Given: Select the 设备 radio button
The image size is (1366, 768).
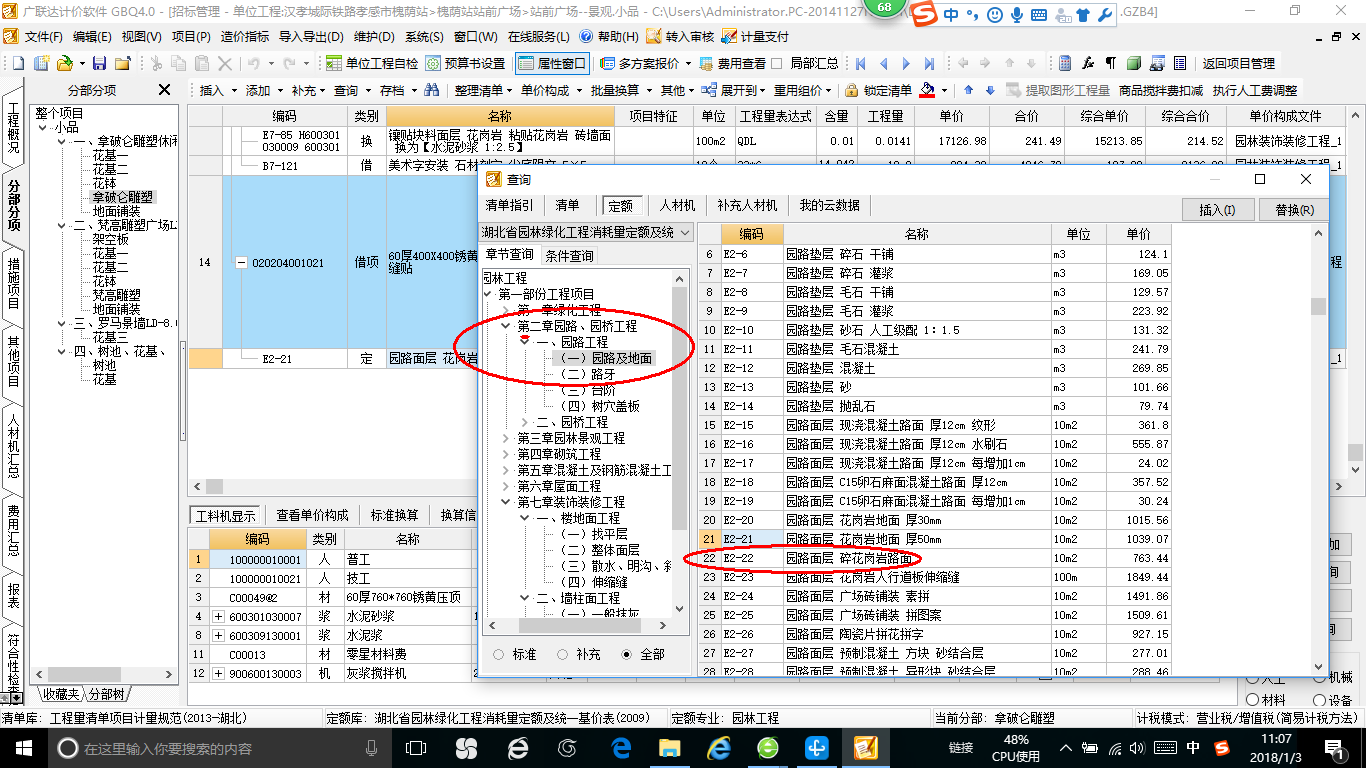Looking at the screenshot, I should coord(1320,700).
